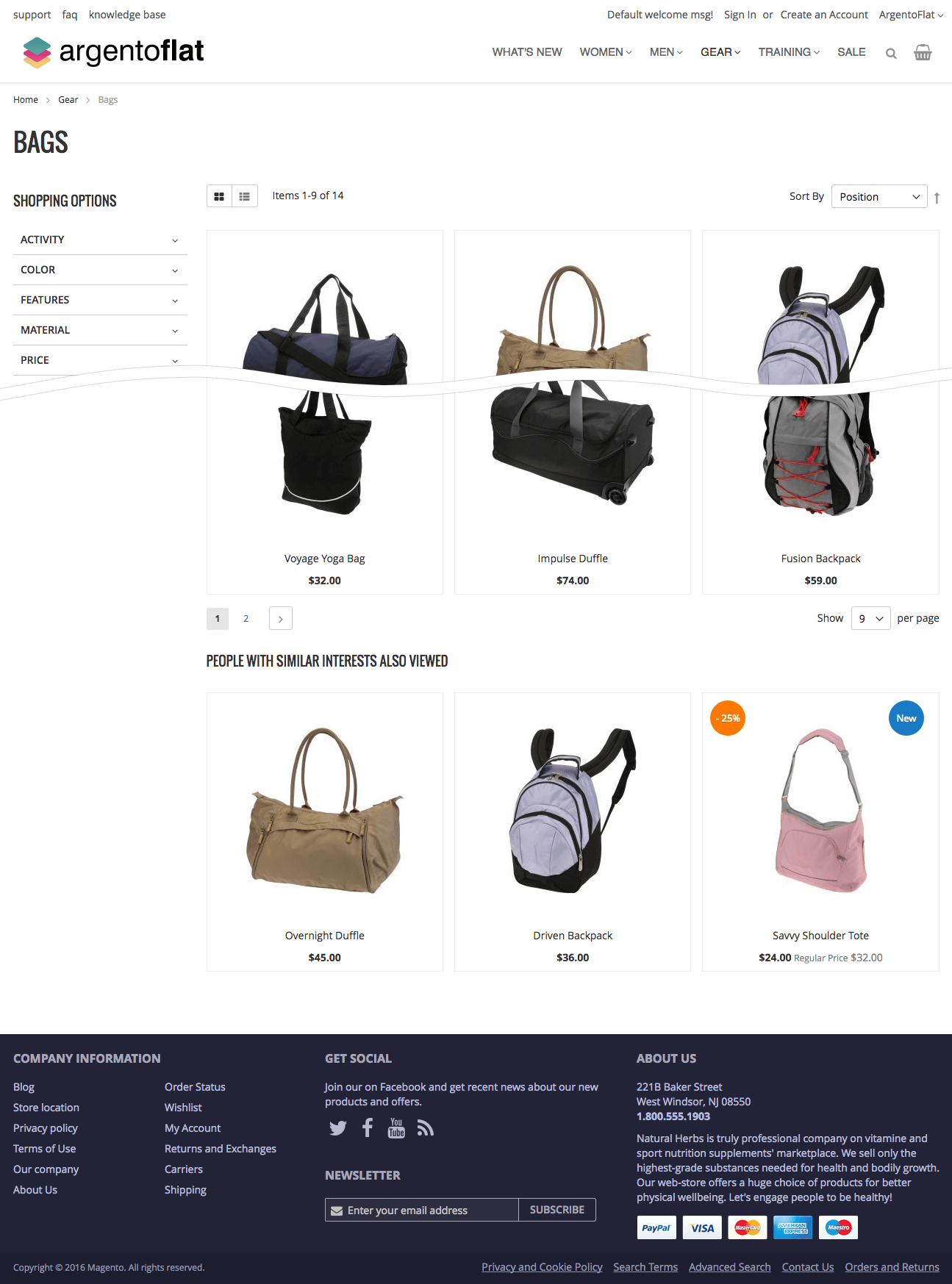Switch to grid view mode

[219, 196]
